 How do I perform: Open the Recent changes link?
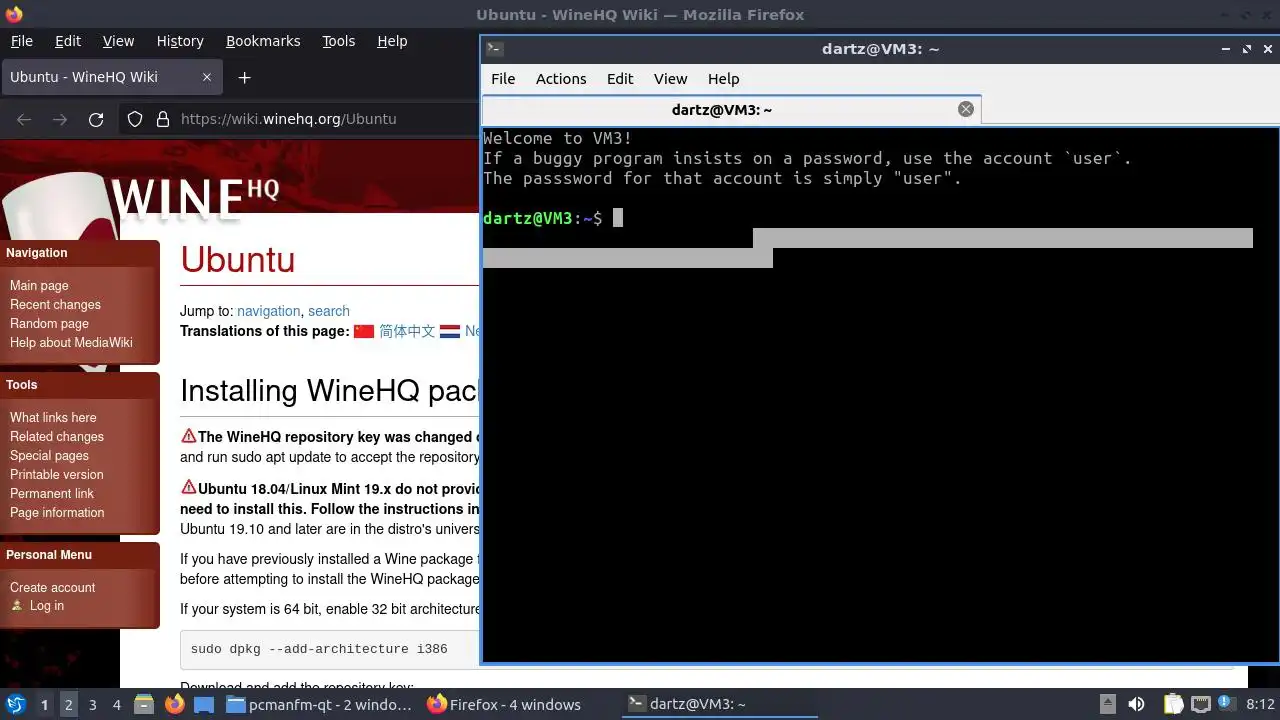click(55, 304)
